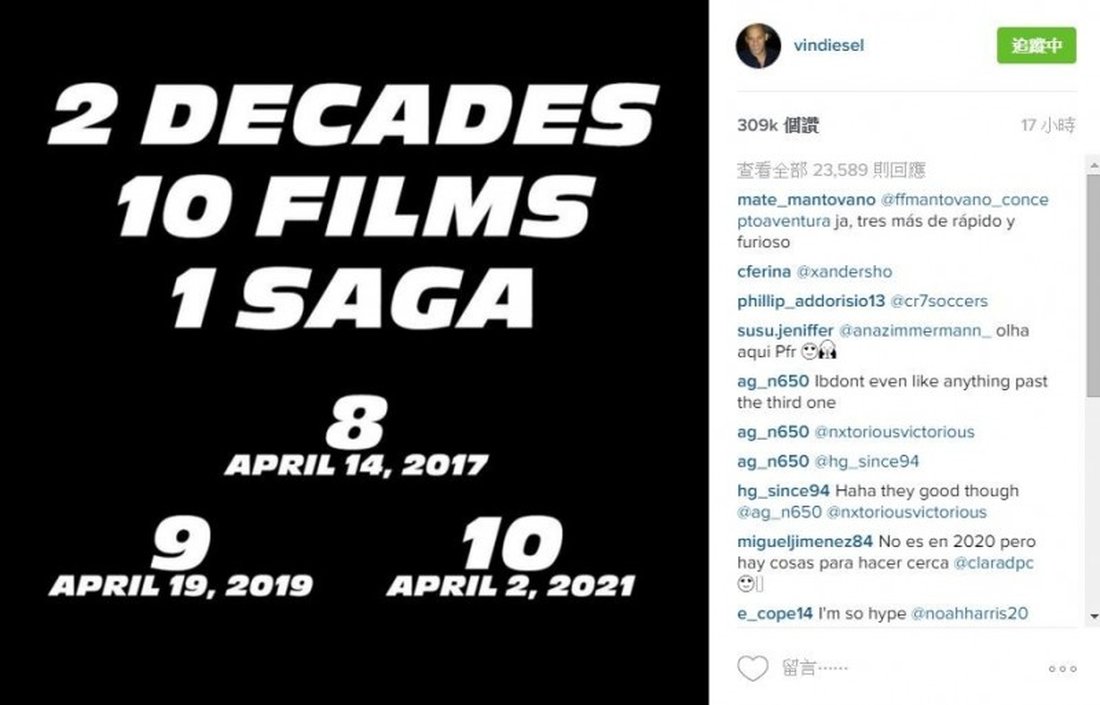Click the @nxtoriousvictorious mention by ag_n650
The width and height of the screenshot is (1100, 705).
point(894,432)
